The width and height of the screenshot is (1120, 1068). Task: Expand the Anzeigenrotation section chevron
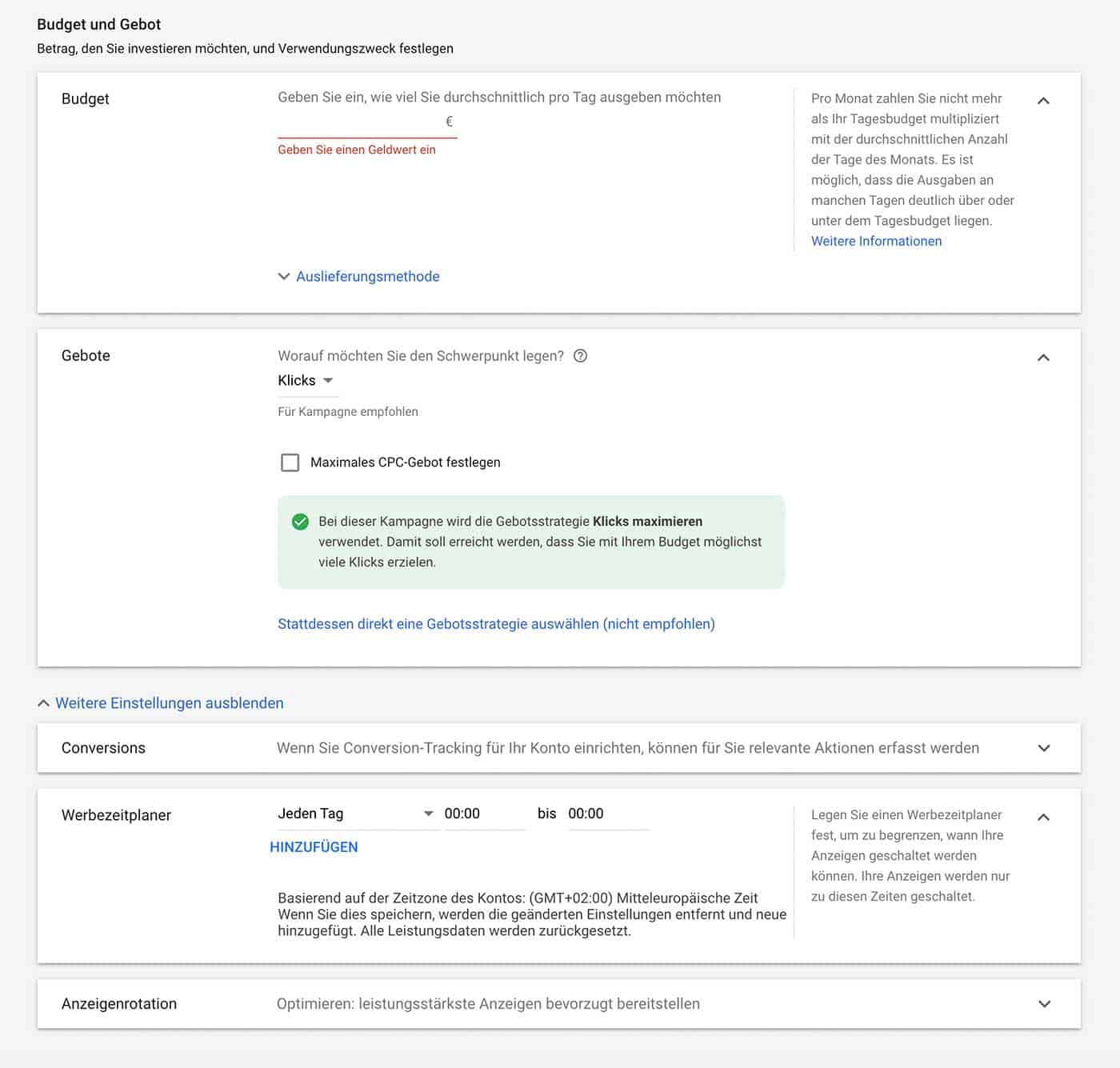(1043, 1004)
